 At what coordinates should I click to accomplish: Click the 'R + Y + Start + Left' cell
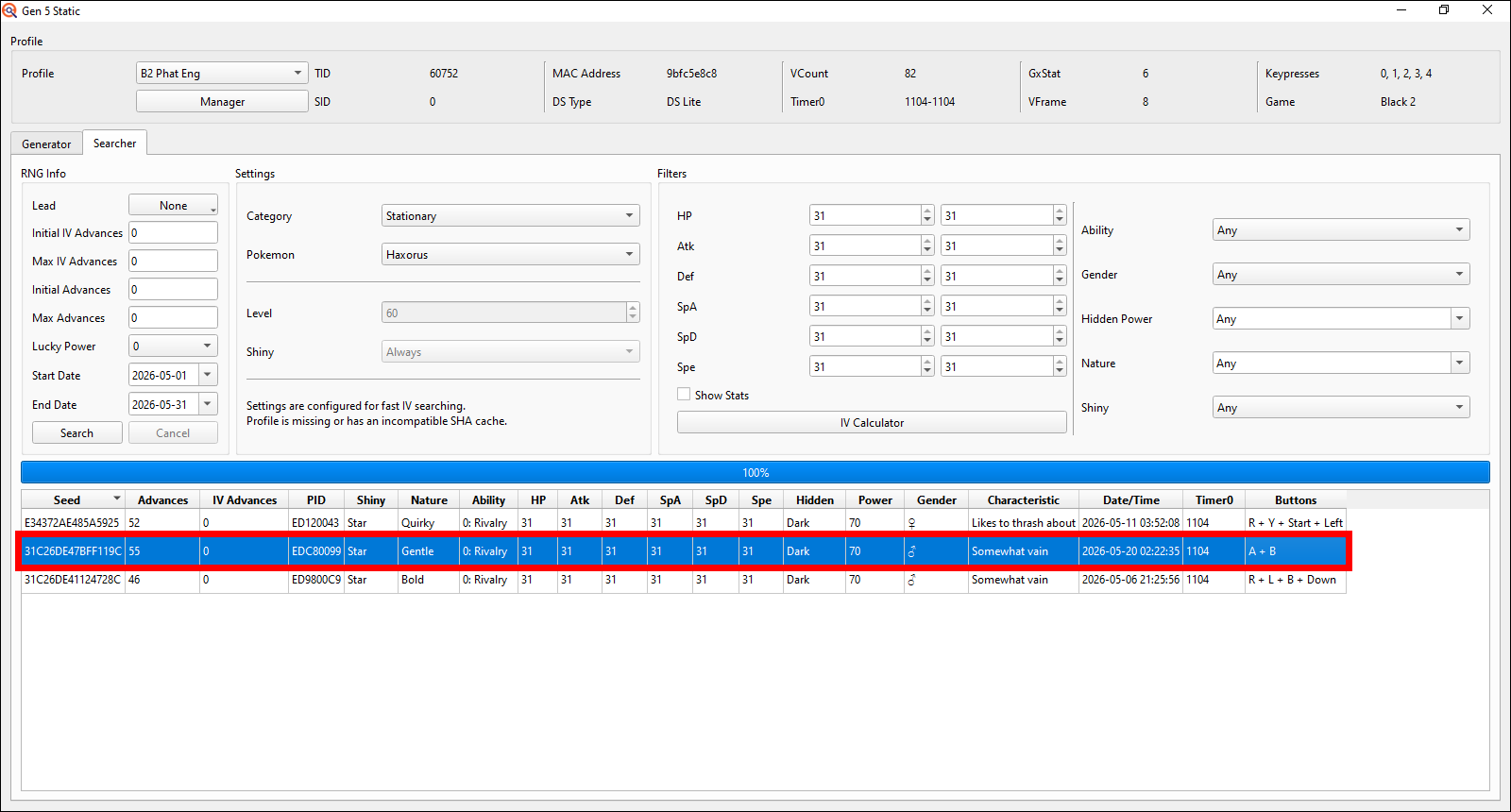point(1296,522)
